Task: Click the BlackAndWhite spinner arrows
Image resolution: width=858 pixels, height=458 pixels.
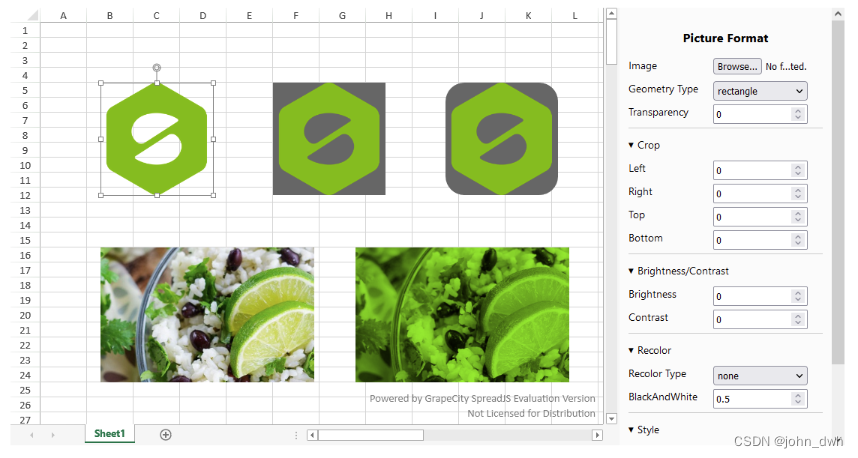Action: click(798, 399)
